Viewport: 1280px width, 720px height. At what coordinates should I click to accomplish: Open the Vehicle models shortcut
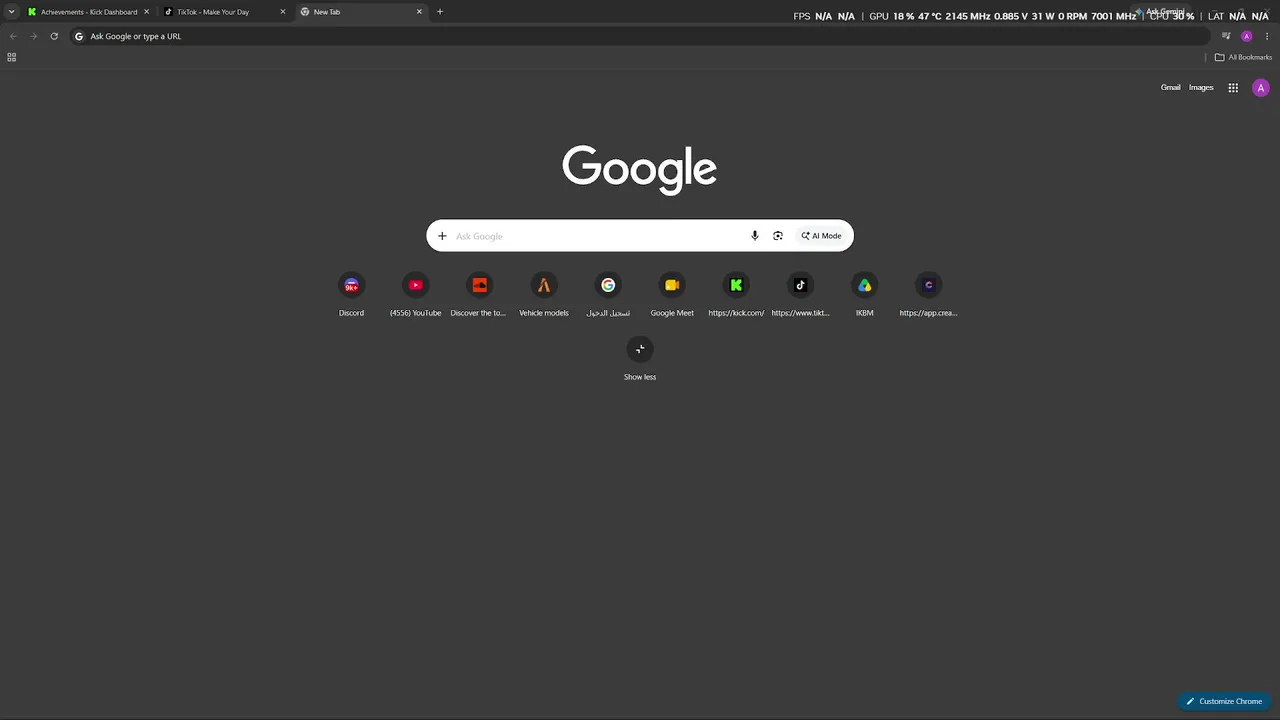[x=543, y=296]
